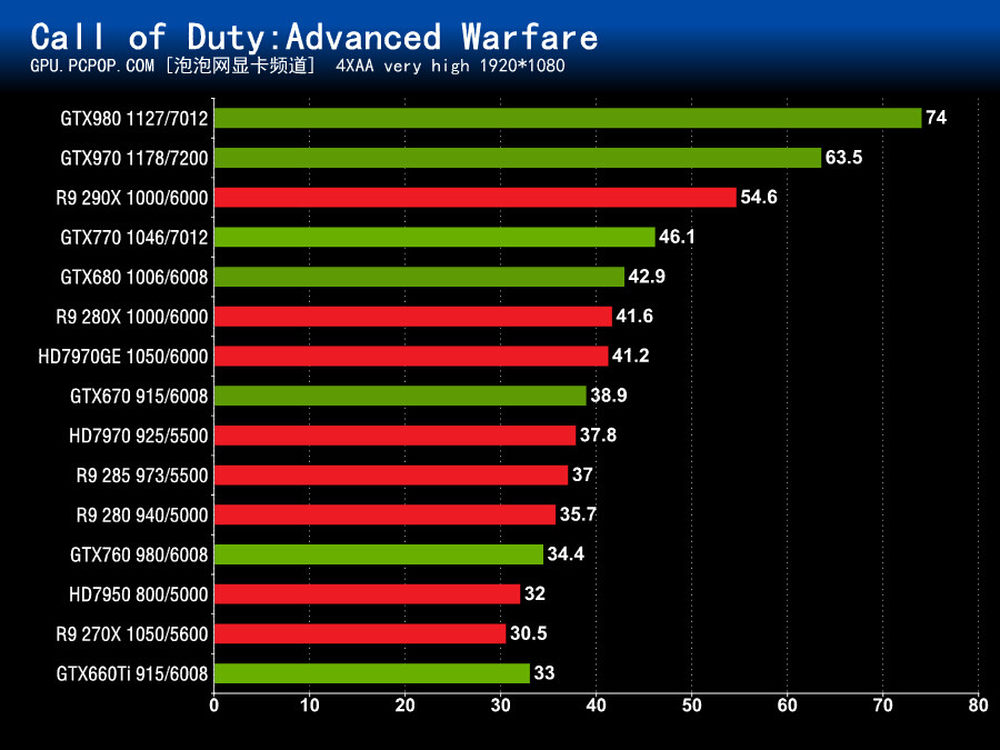The image size is (1000, 750).
Task: Click the green bar for GTX670
Action: pyautogui.click(x=400, y=395)
